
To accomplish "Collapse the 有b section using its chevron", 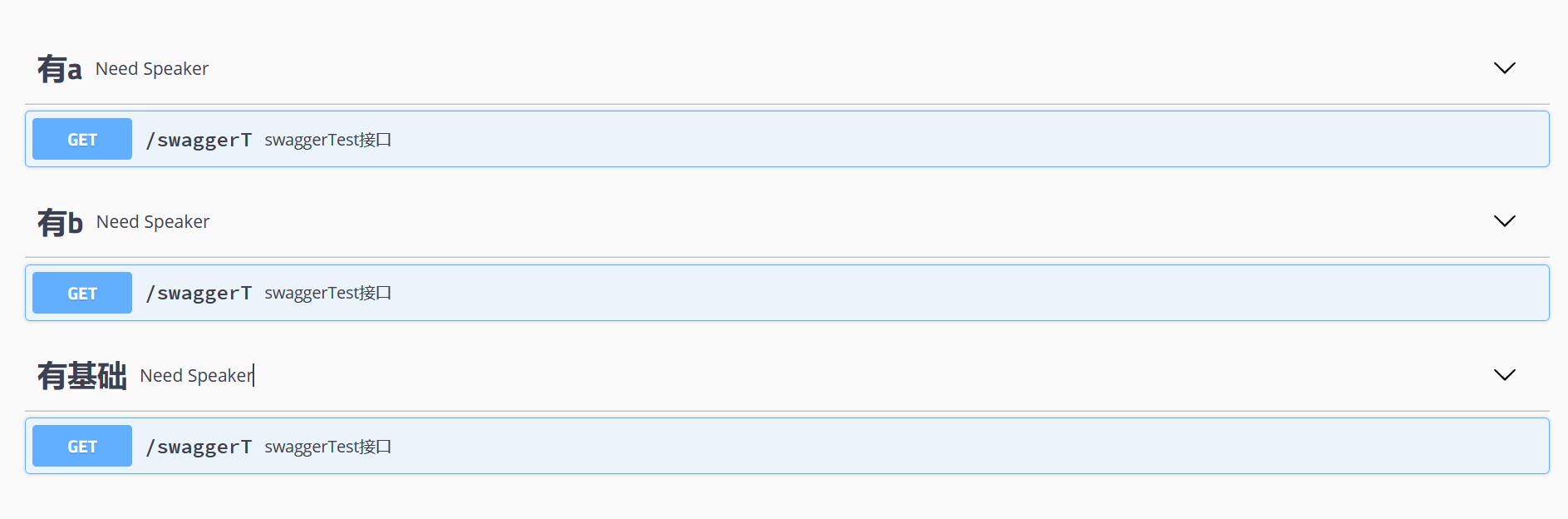I will pyautogui.click(x=1504, y=221).
